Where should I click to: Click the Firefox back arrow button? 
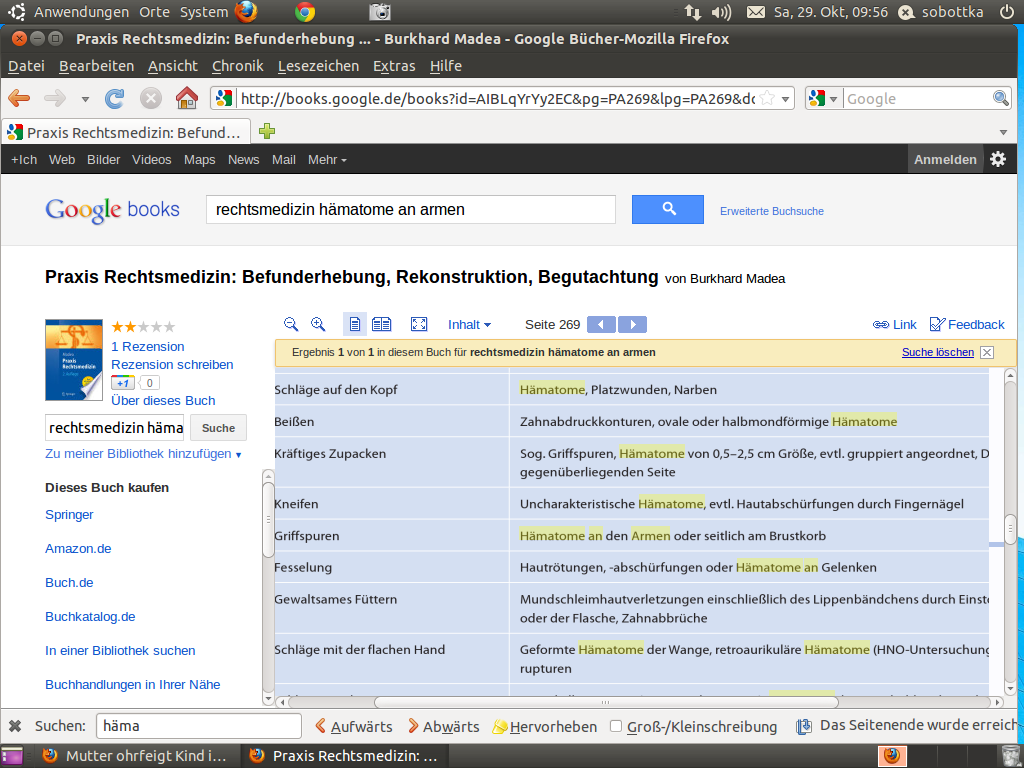click(20, 99)
